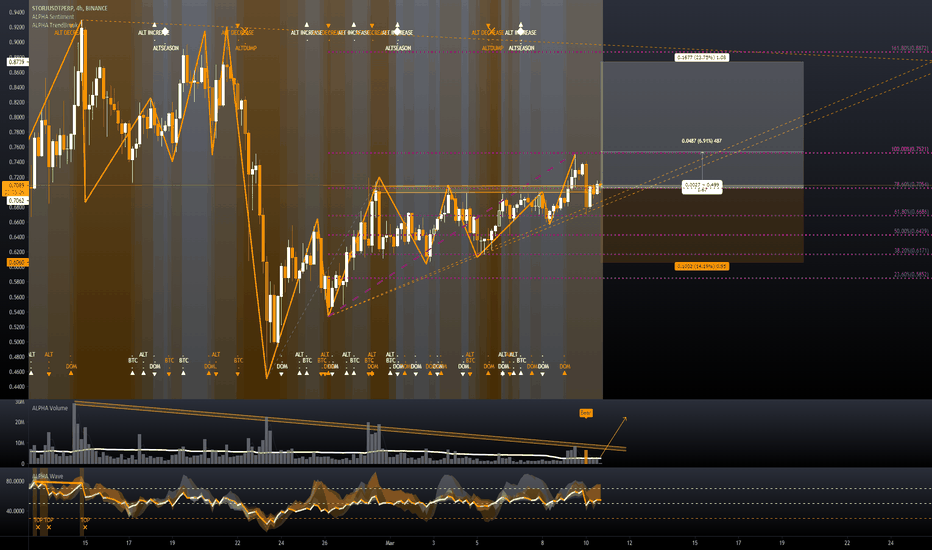The width and height of the screenshot is (932, 550).
Task: Click the 10 date on time axis
Action: coord(585,543)
